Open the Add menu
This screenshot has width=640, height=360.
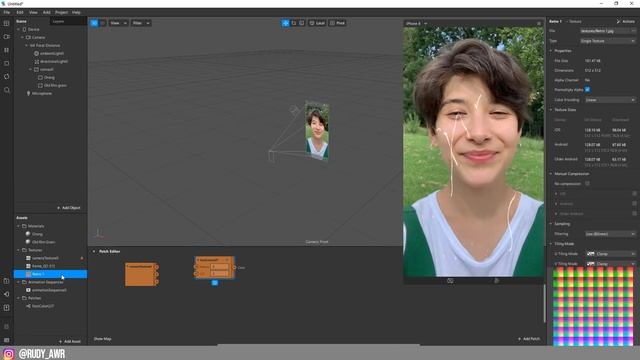pyautogui.click(x=47, y=12)
